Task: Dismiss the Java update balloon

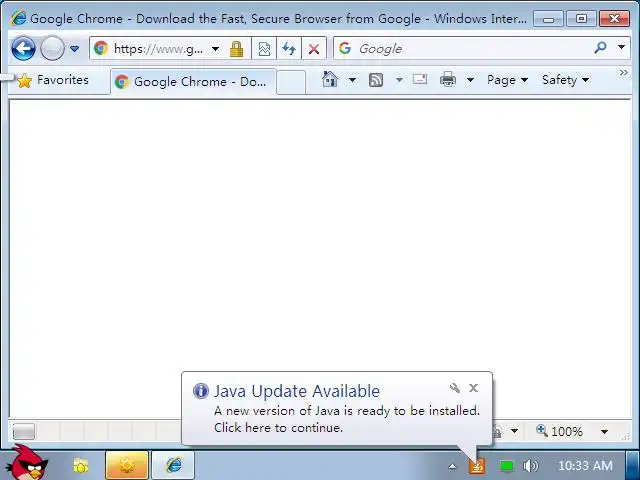Action: pyautogui.click(x=473, y=388)
